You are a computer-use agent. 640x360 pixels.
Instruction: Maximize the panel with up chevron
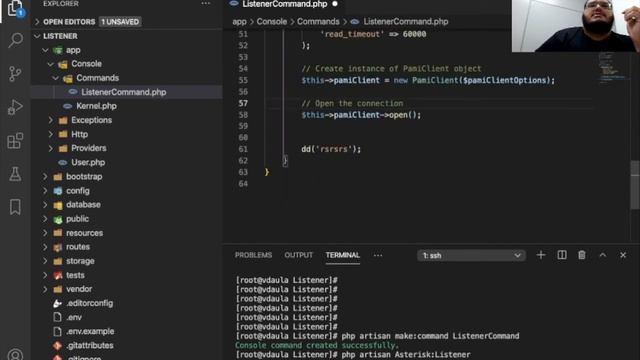(x=602, y=255)
